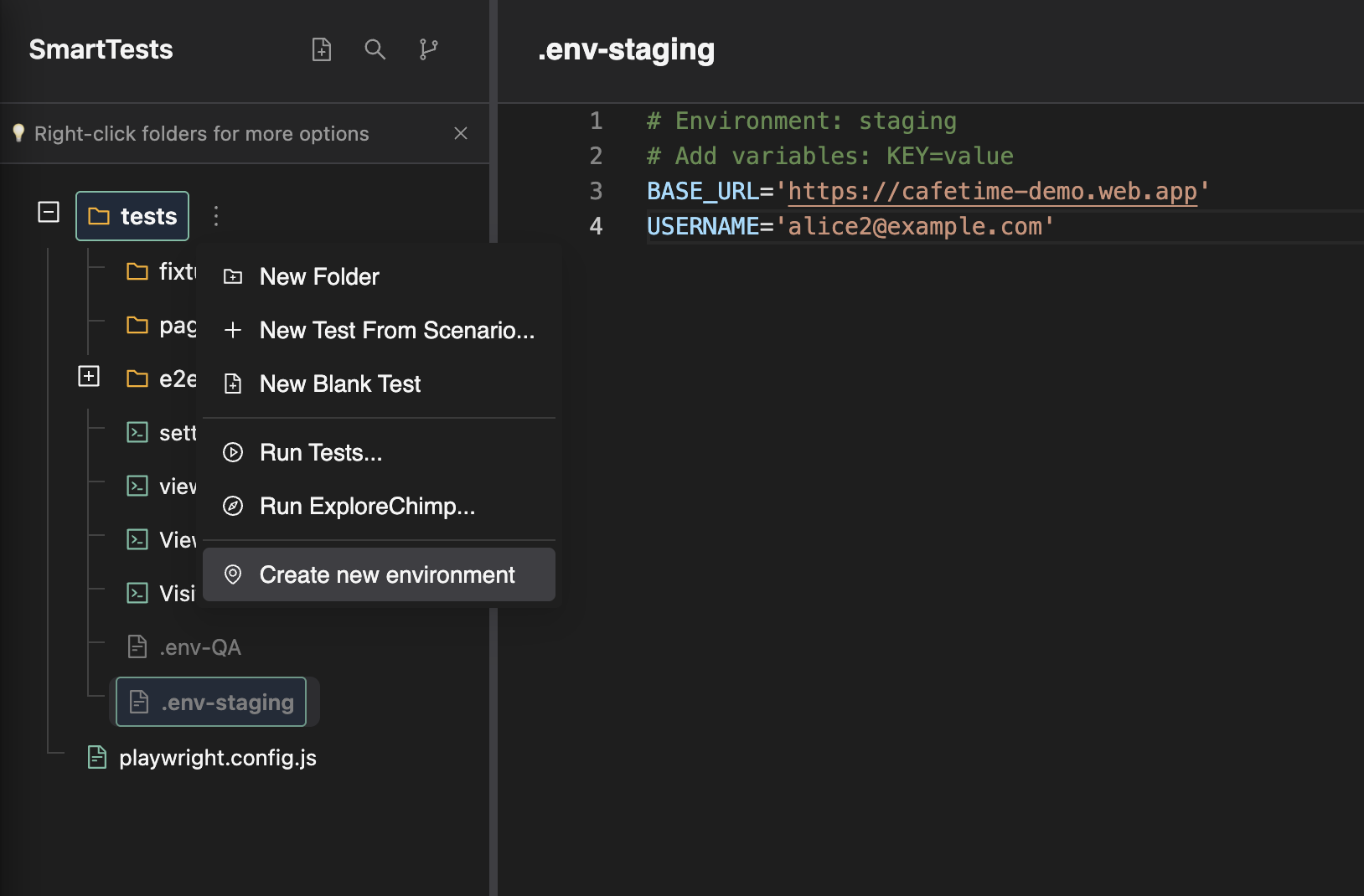Click the Run Tests play icon in the menu

click(x=233, y=452)
